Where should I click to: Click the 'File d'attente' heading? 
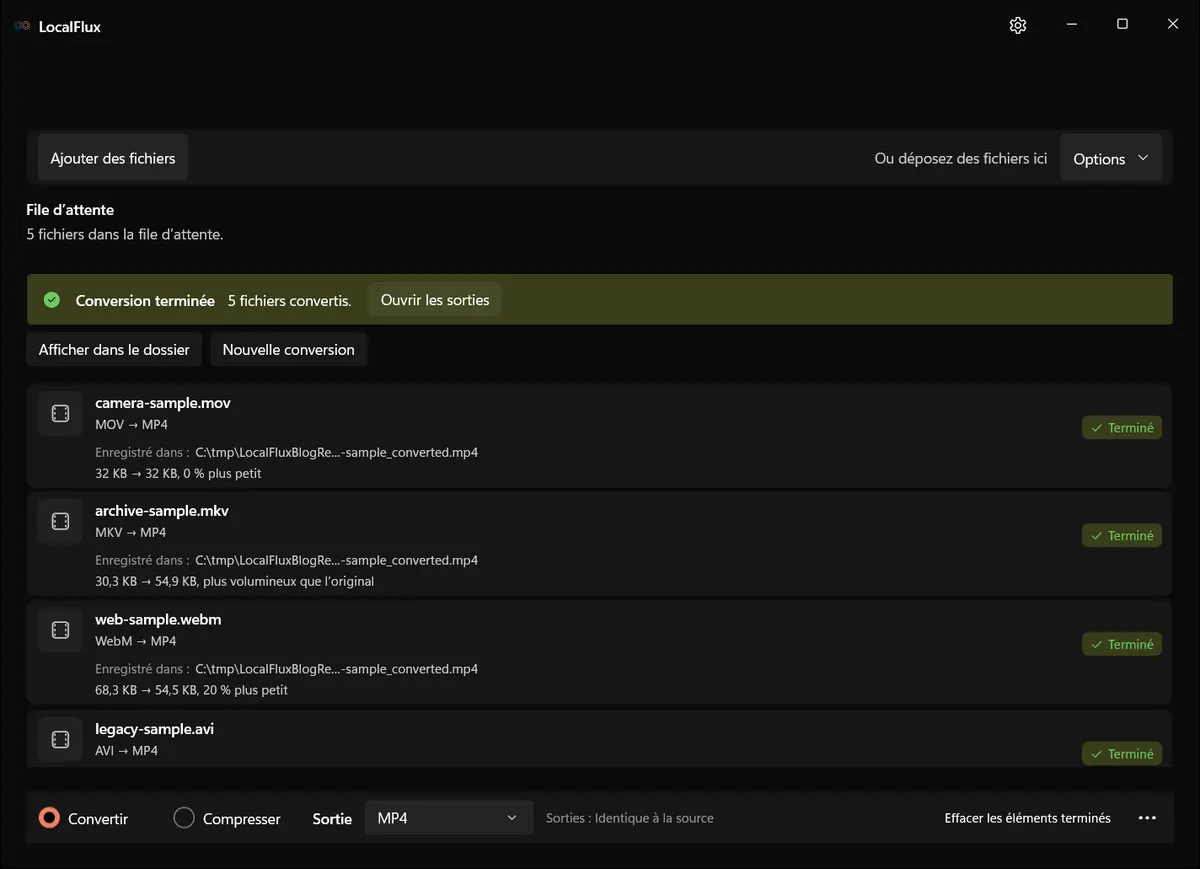click(x=70, y=210)
